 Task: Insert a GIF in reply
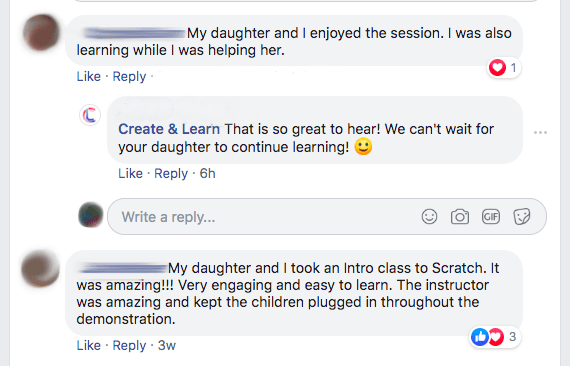click(x=491, y=217)
